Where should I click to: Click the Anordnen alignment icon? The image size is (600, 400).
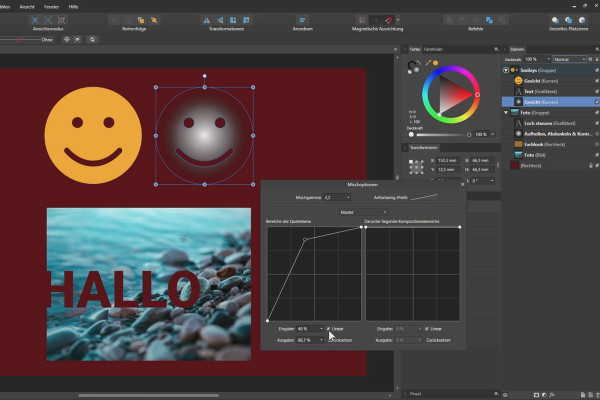tap(303, 20)
